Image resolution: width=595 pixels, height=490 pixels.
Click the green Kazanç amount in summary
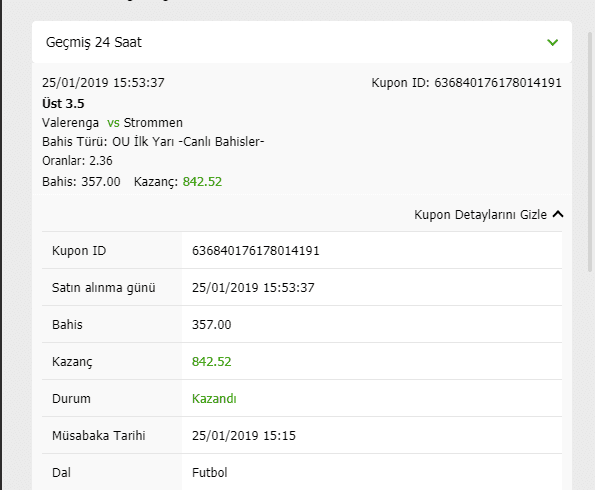click(x=202, y=182)
